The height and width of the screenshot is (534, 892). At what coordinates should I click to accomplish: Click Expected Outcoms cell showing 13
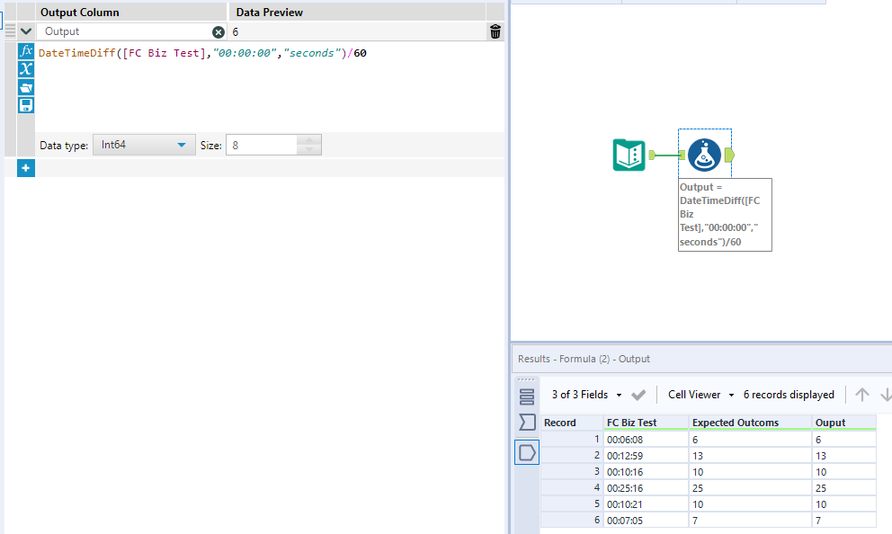pyautogui.click(x=750, y=456)
